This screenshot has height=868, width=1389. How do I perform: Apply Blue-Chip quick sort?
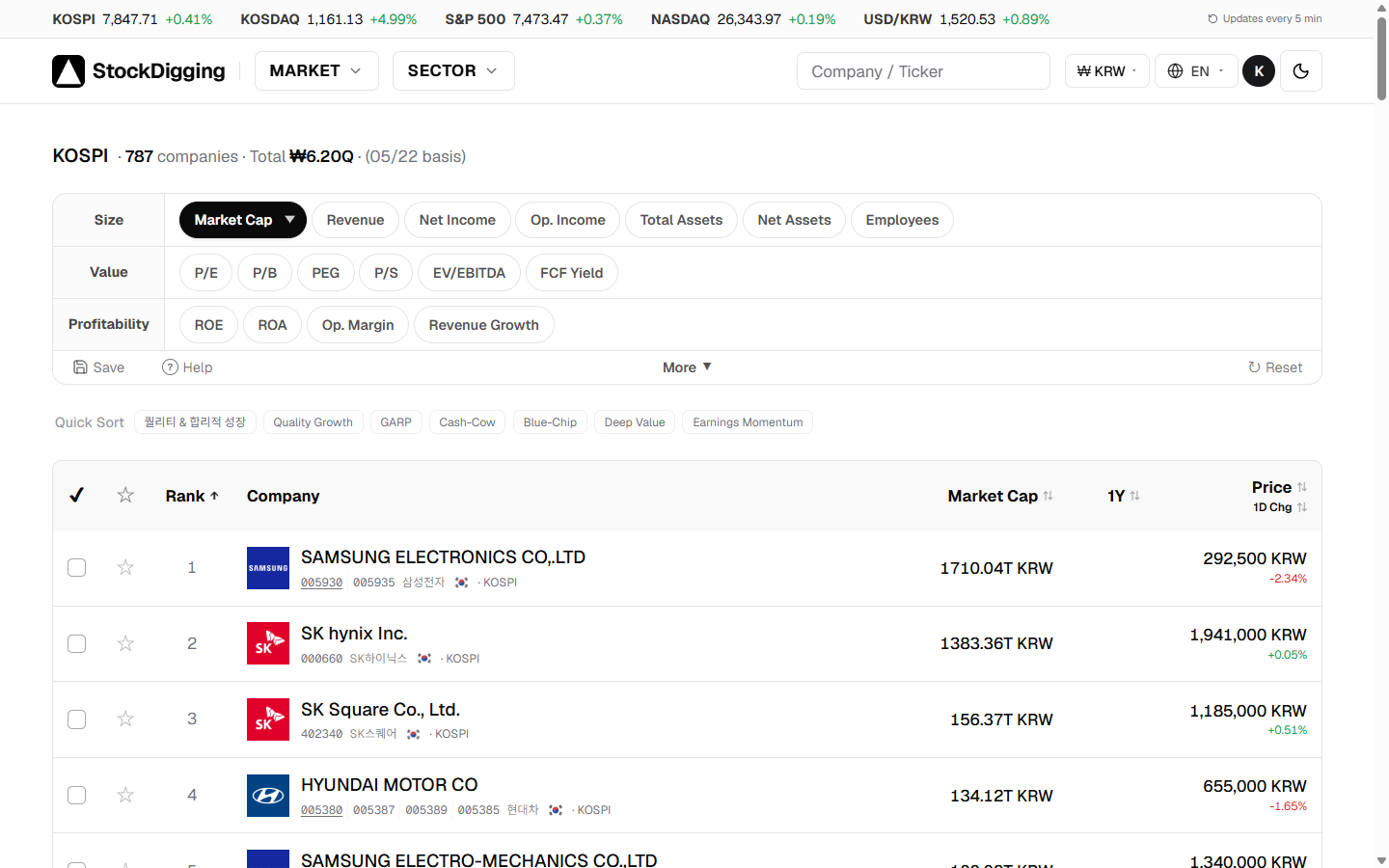click(550, 422)
